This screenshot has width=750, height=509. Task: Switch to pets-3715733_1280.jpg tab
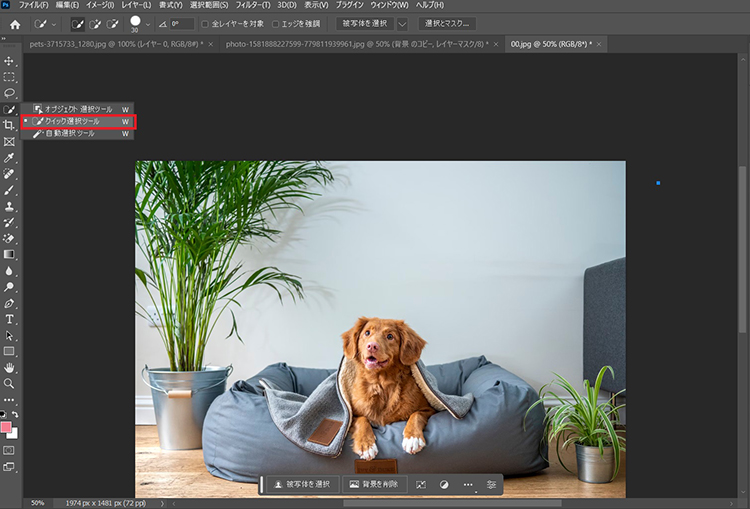116,44
